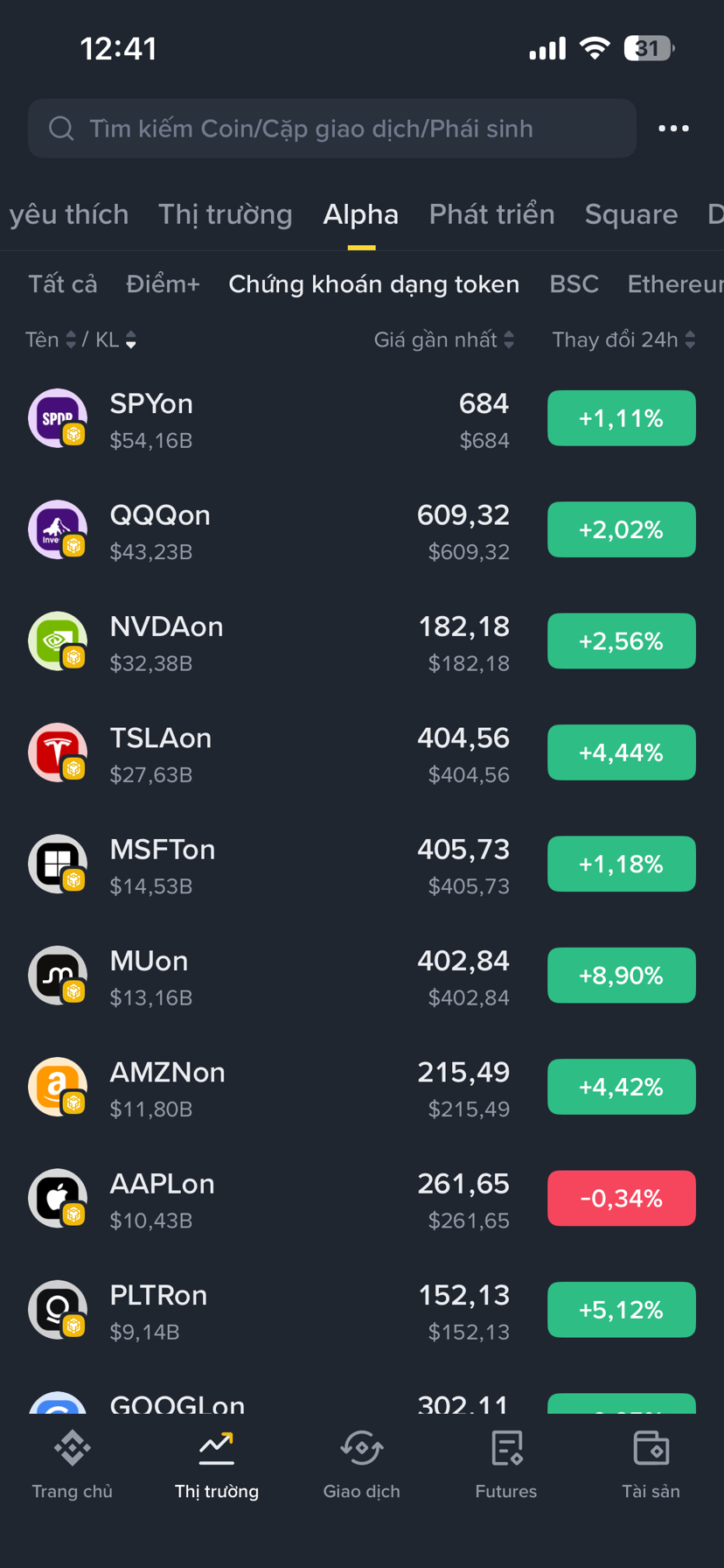The height and width of the screenshot is (1568, 724).
Task: Tap the three-dot more options icon
Action: click(673, 129)
